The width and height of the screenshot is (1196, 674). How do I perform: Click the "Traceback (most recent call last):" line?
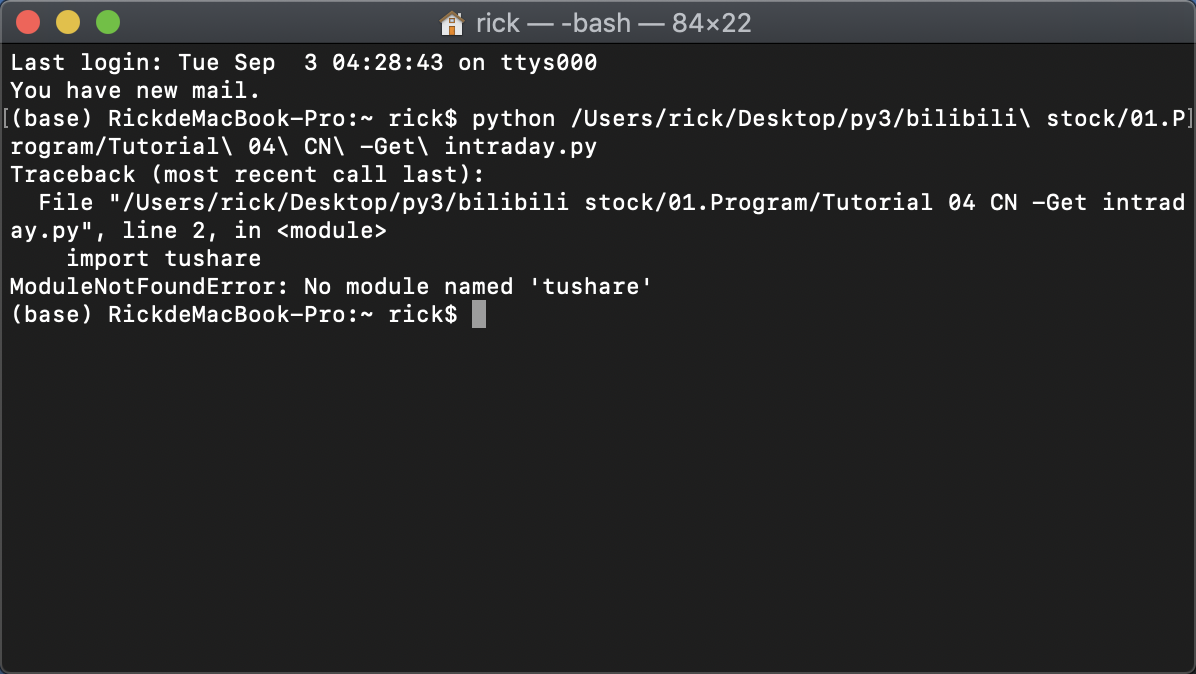(247, 175)
